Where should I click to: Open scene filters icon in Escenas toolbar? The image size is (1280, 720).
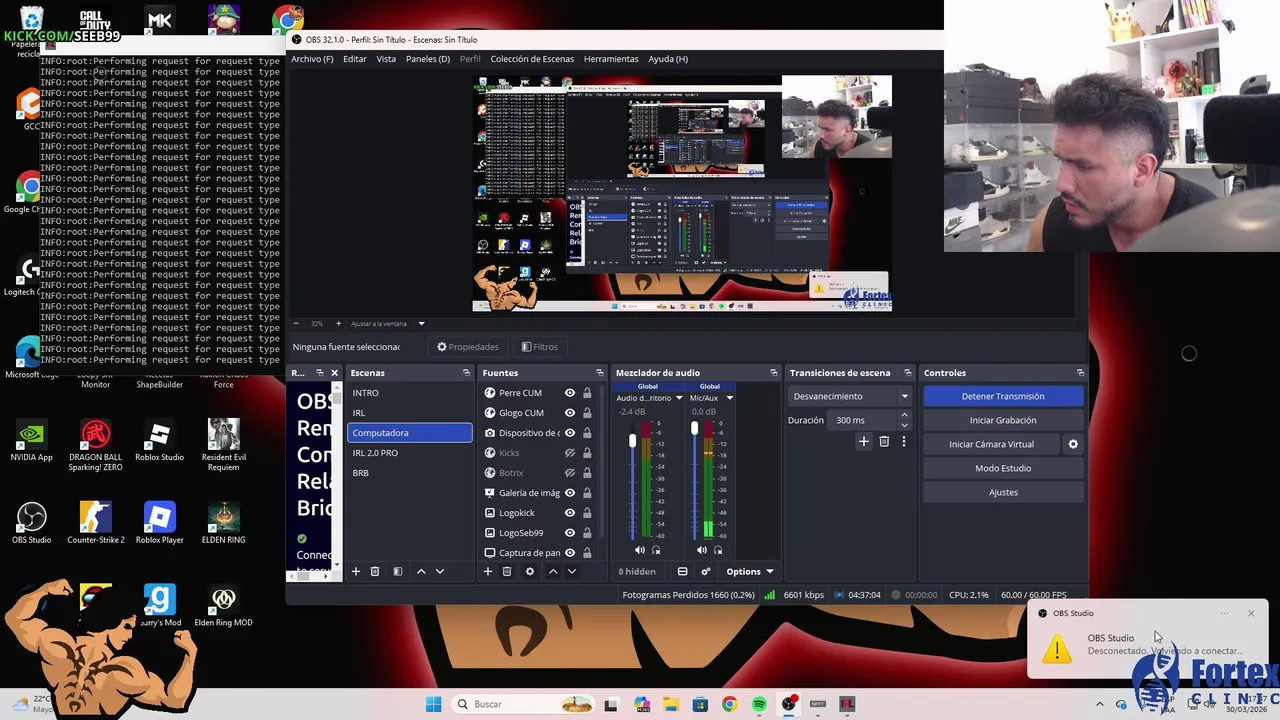(x=397, y=571)
